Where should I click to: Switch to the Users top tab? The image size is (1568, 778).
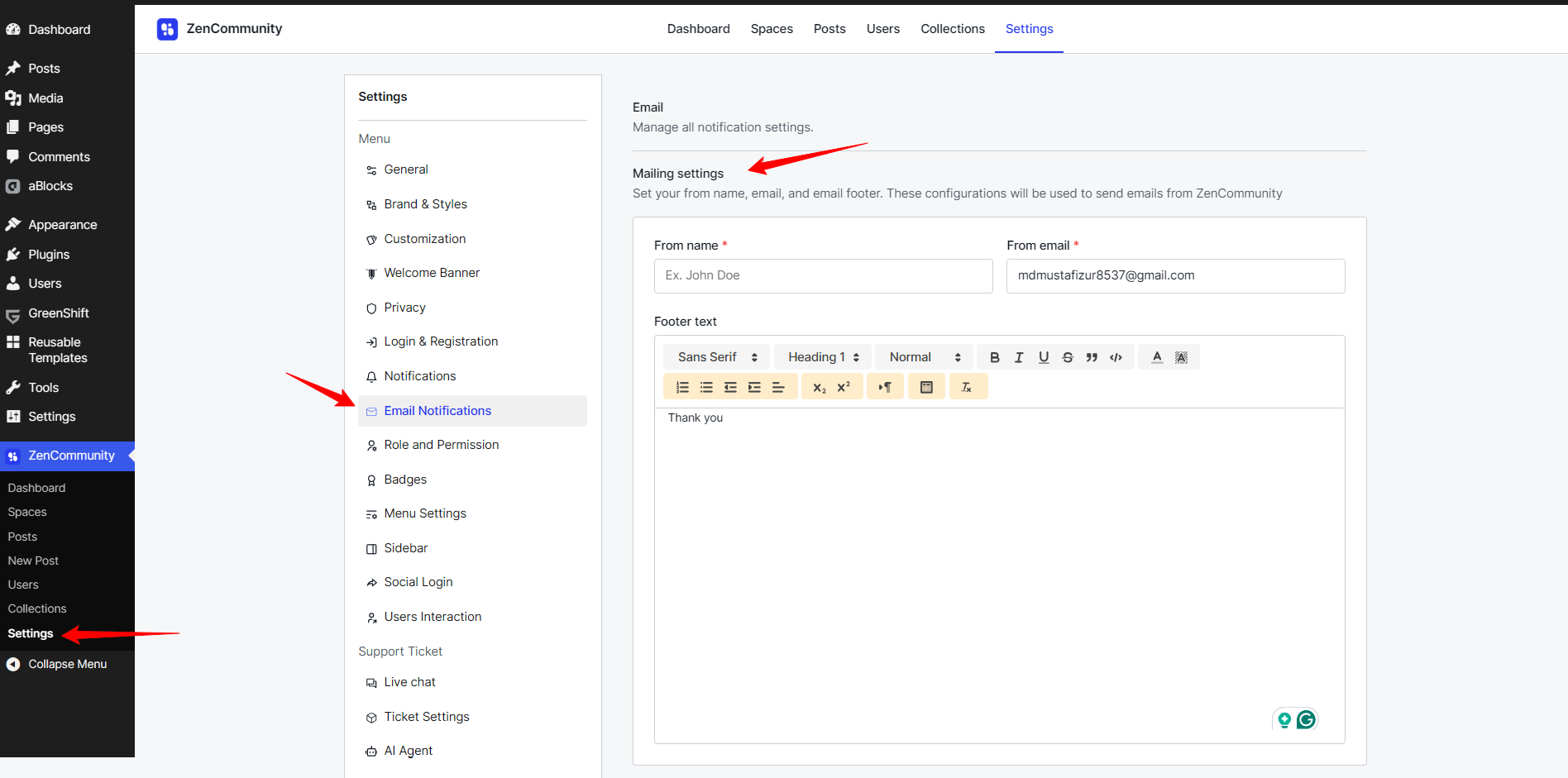point(883,29)
